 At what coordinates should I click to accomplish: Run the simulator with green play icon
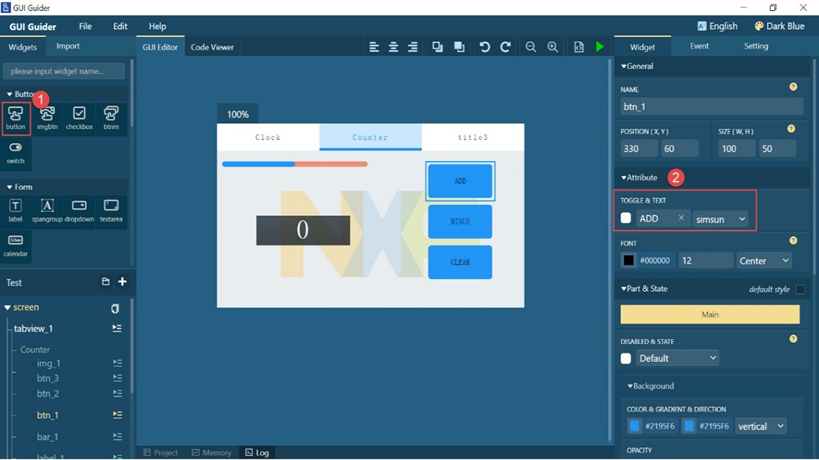click(x=600, y=47)
